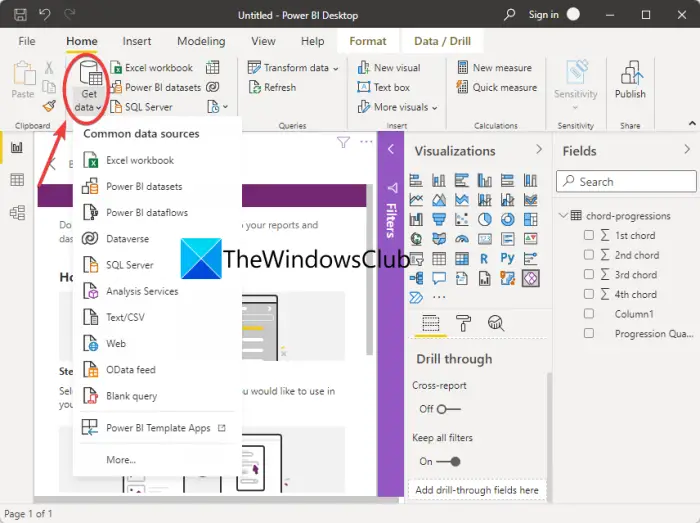Viewport: 700px width, 523px height.
Task: Collapse the Visualizations pane chevron
Action: (539, 149)
